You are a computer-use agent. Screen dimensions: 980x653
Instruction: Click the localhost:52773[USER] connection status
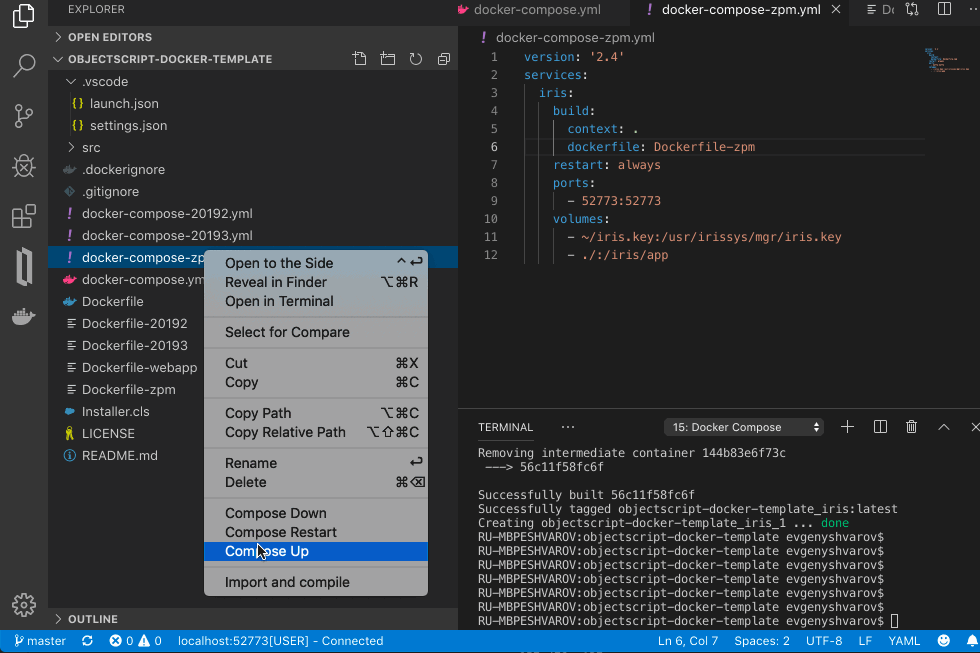point(280,641)
